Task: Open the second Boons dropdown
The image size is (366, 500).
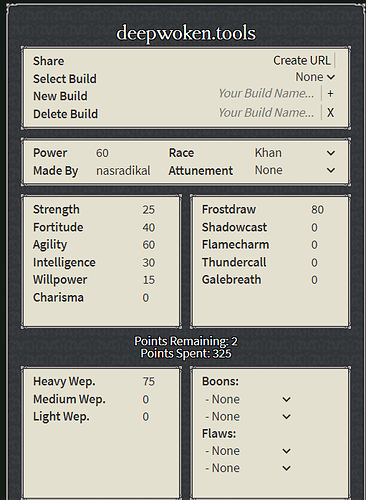Action: click(248, 416)
